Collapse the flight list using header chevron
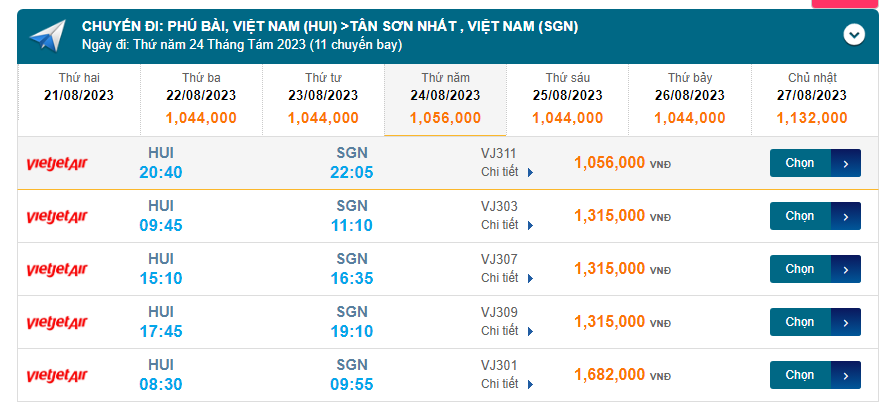Image resolution: width=880 pixels, height=405 pixels. pos(853,35)
